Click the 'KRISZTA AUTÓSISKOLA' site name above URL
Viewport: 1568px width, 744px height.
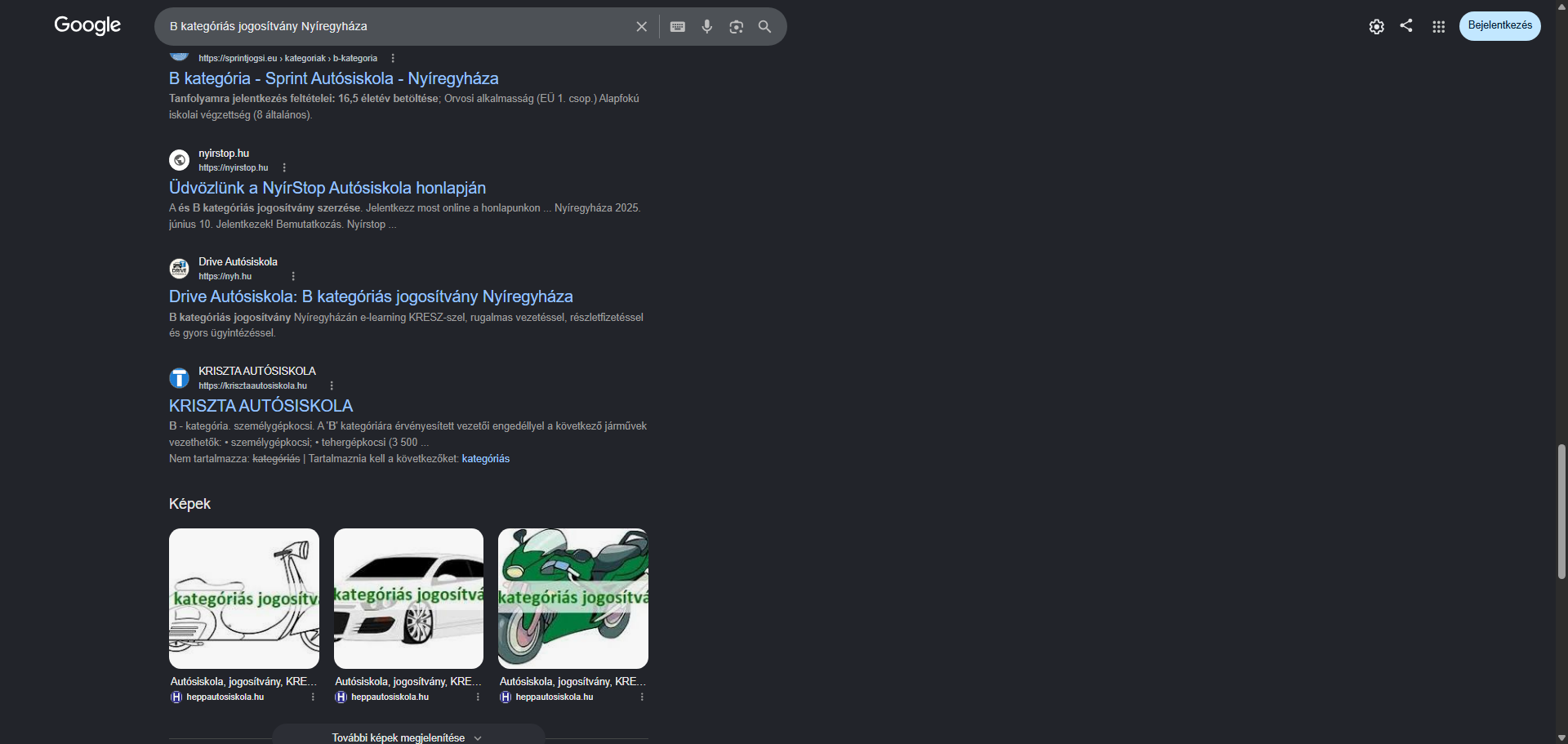[x=257, y=372]
